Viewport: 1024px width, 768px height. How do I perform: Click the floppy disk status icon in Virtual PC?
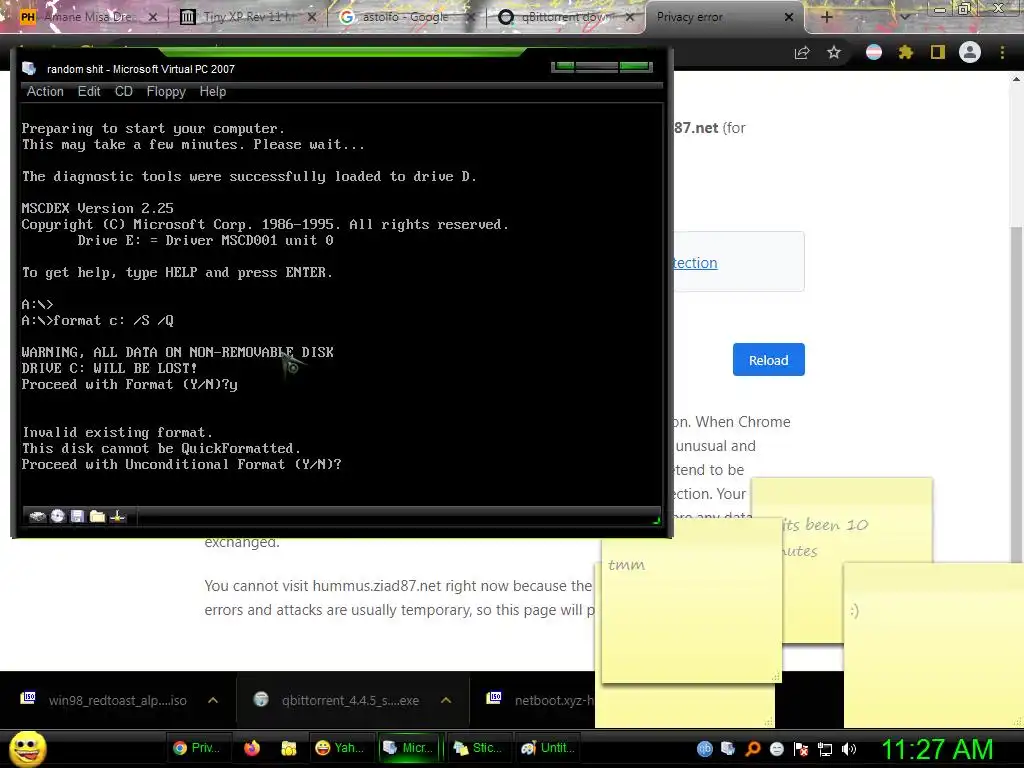tap(77, 517)
